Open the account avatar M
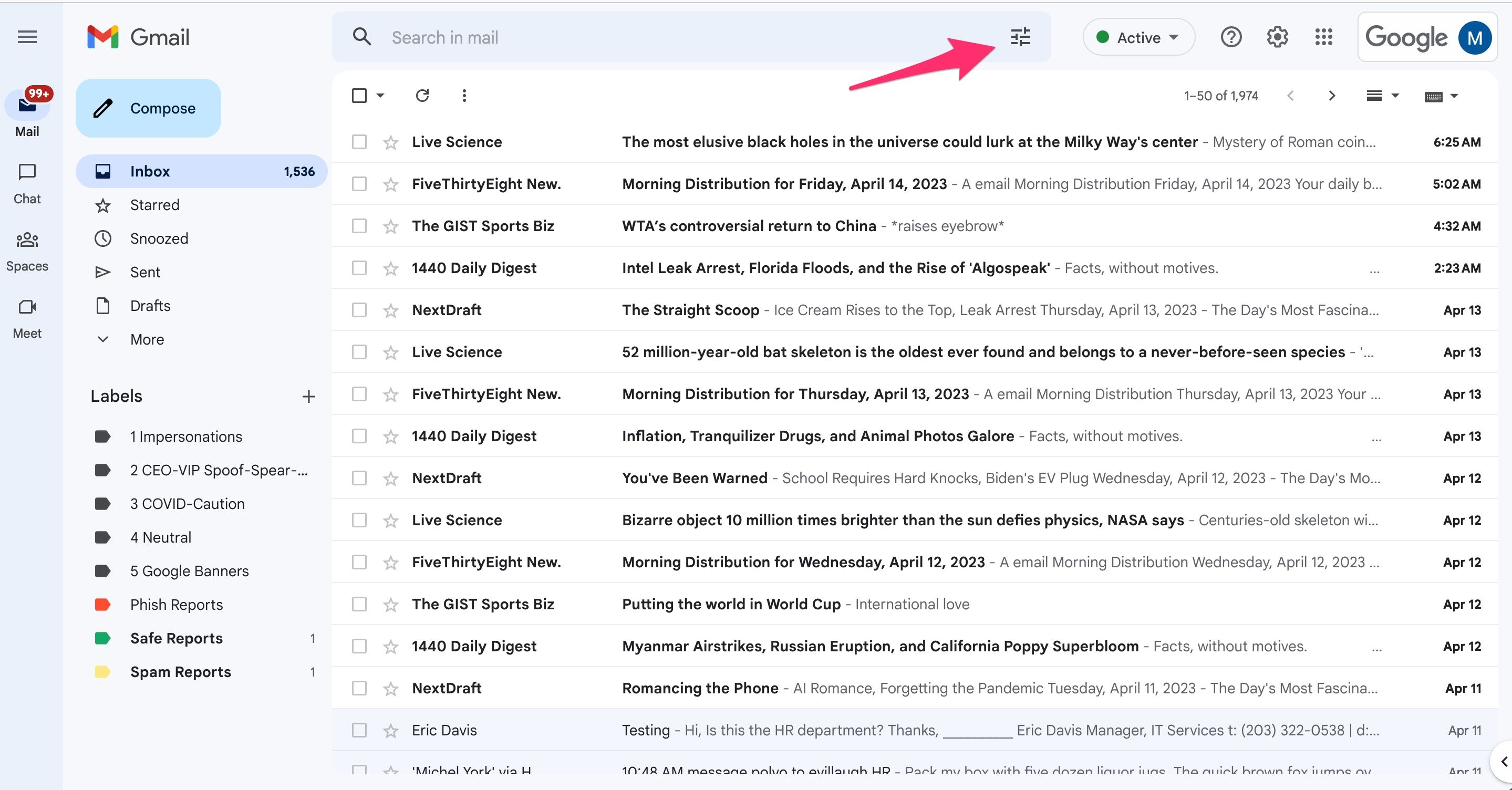The image size is (1512, 790). tap(1474, 38)
